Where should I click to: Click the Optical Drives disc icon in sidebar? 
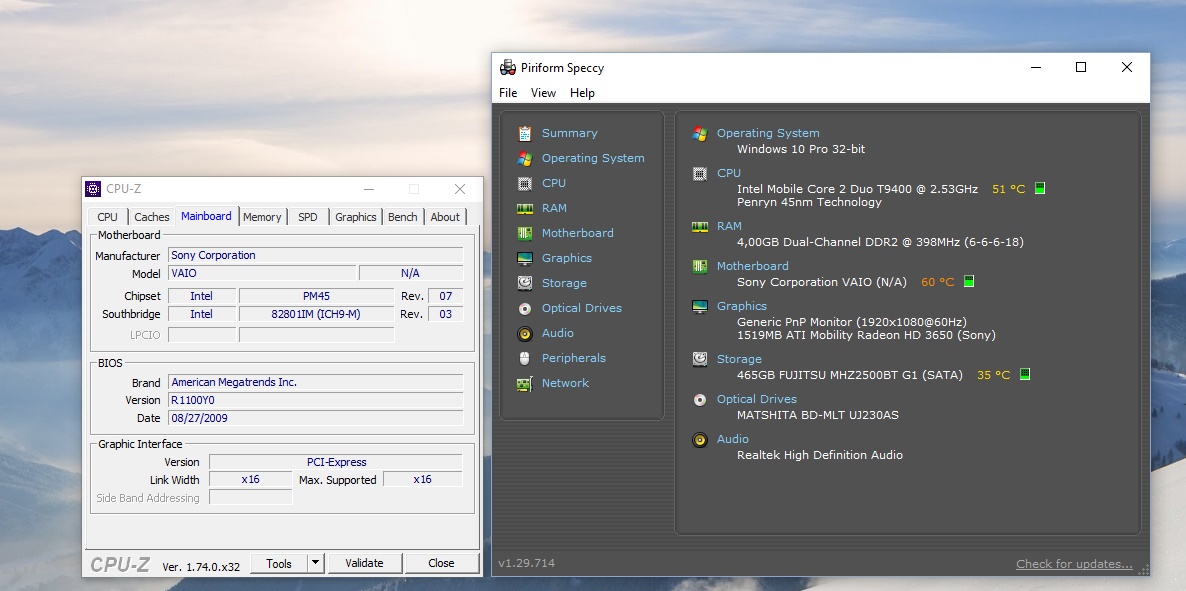pyautogui.click(x=525, y=308)
